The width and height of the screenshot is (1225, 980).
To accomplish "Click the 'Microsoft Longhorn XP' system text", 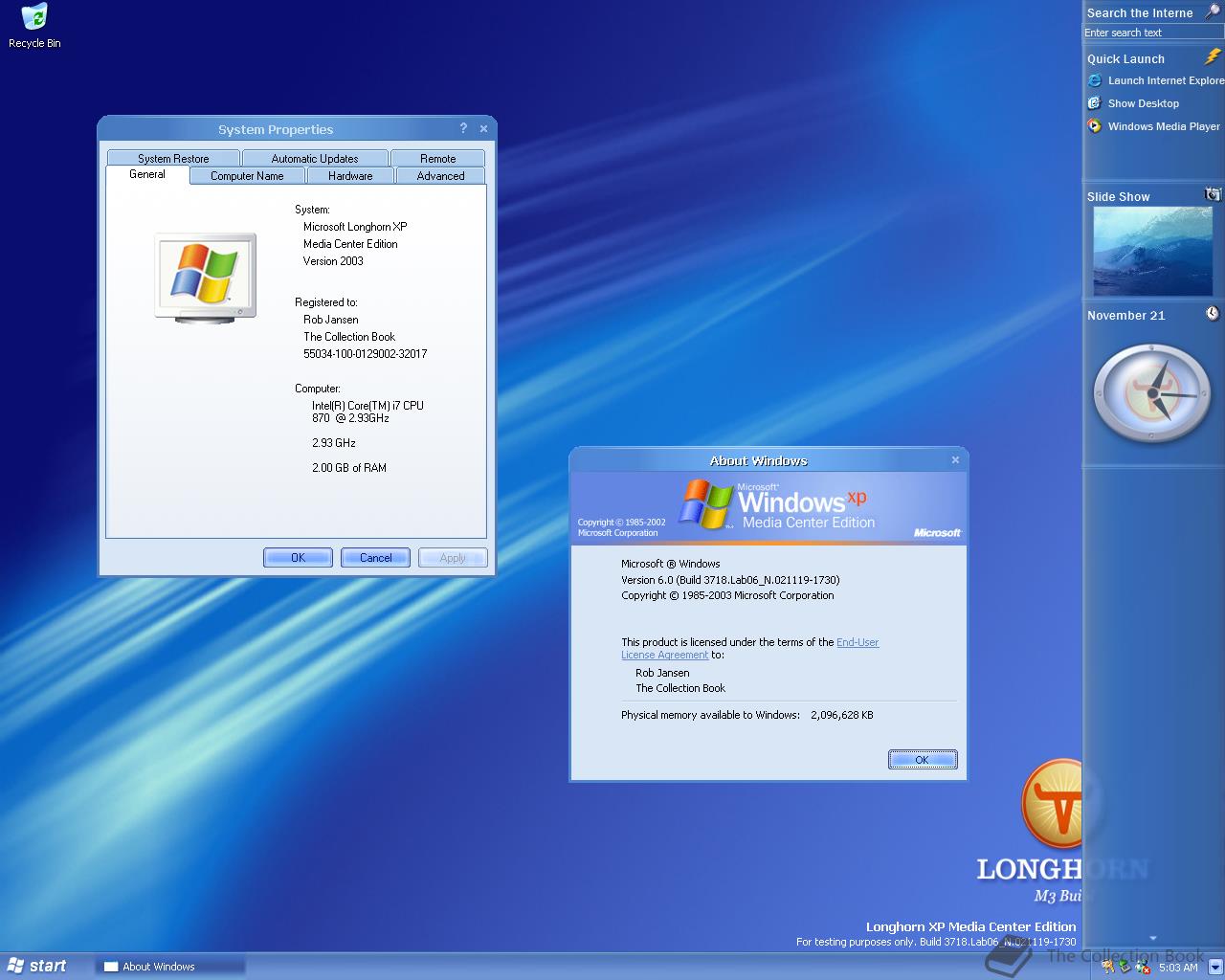I will pyautogui.click(x=355, y=227).
